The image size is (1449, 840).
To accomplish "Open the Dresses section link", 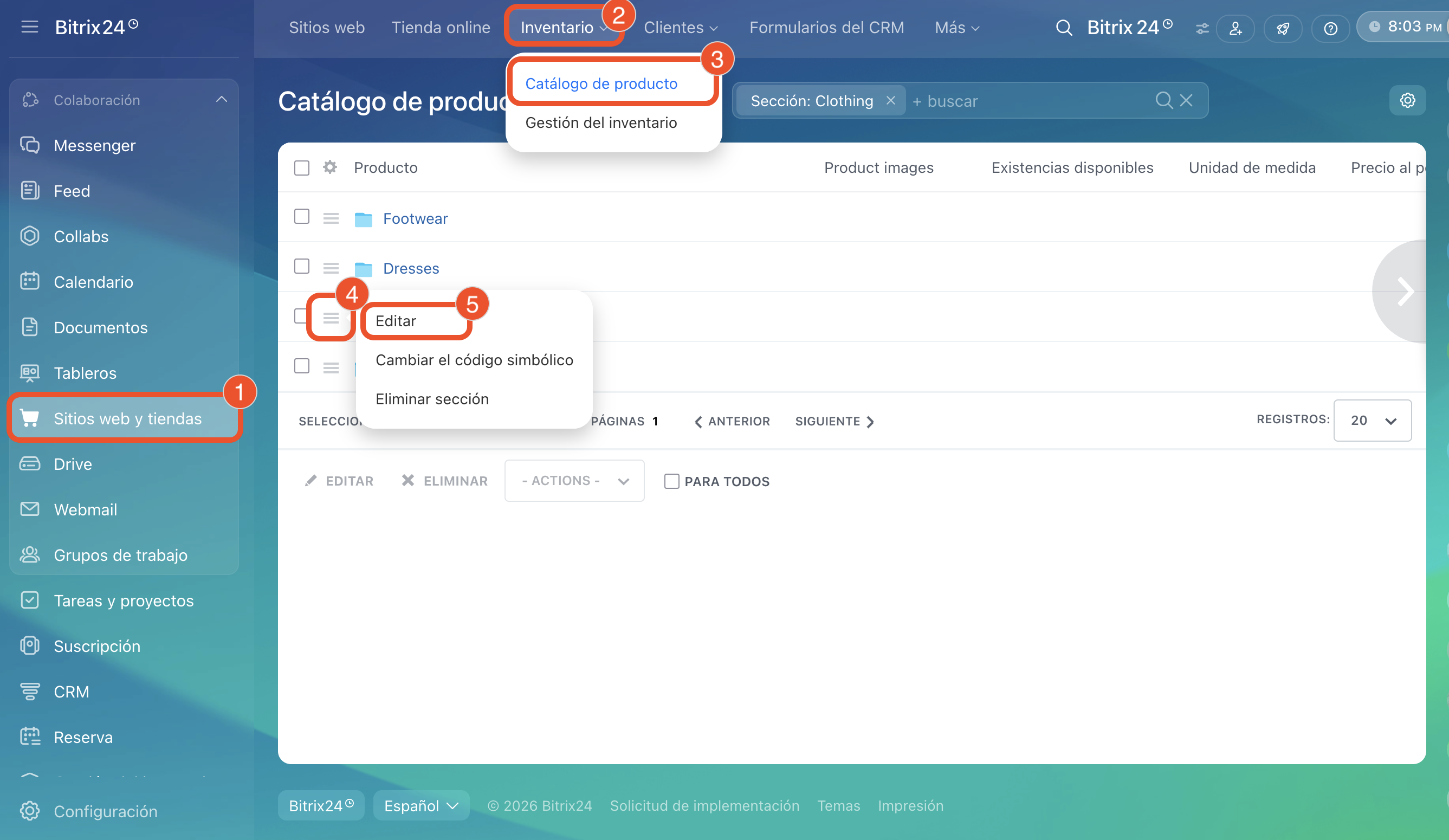I will tap(411, 268).
